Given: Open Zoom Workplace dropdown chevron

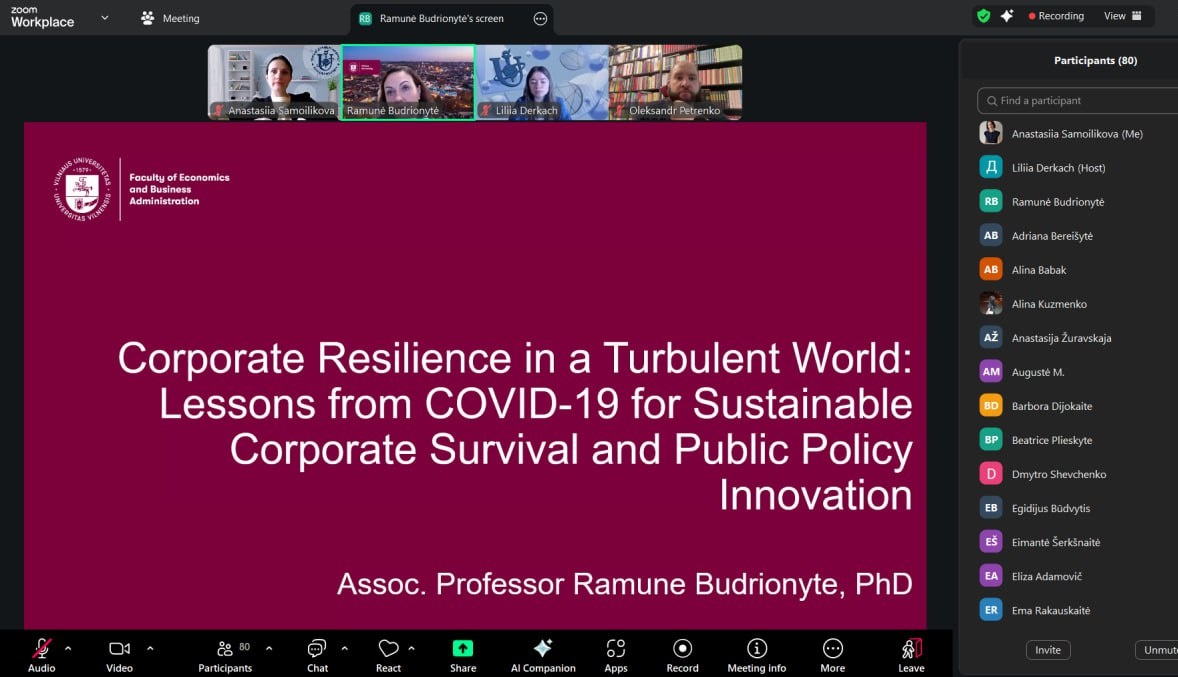Looking at the screenshot, I should (x=105, y=17).
